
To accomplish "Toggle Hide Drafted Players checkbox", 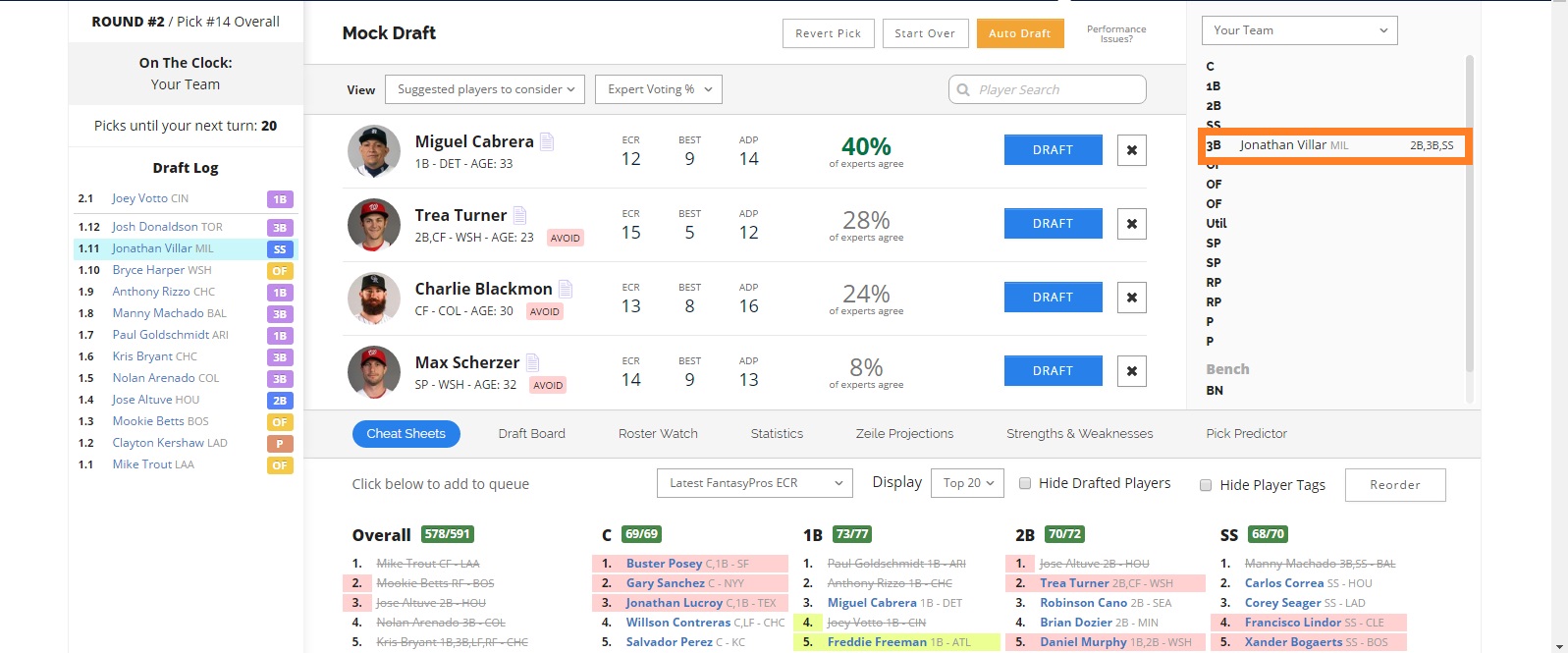I will (1025, 483).
